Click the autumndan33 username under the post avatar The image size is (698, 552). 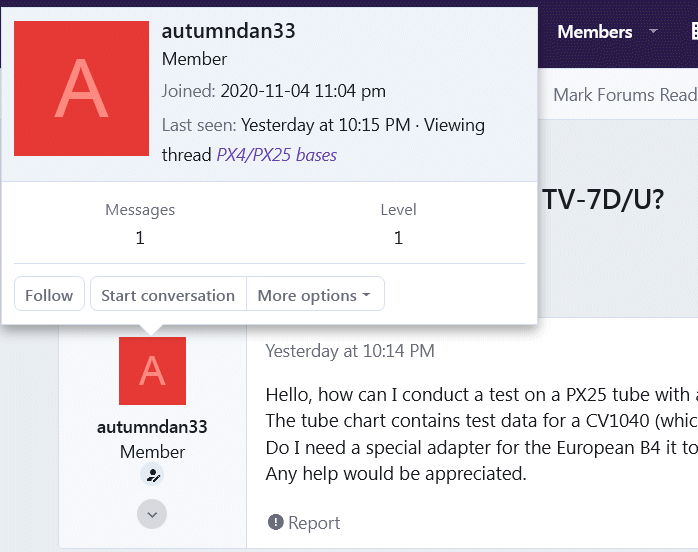point(152,427)
